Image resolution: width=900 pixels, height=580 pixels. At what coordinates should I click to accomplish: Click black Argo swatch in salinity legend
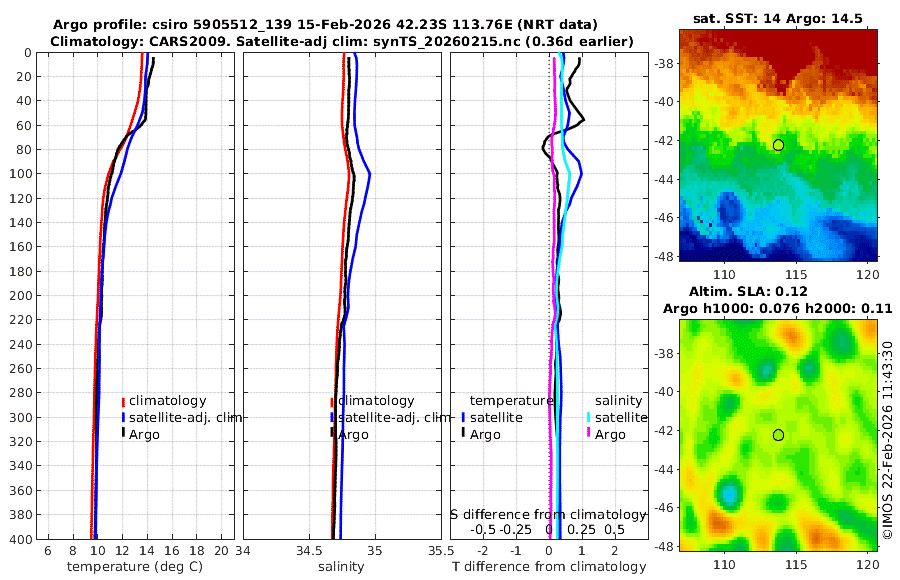332,432
